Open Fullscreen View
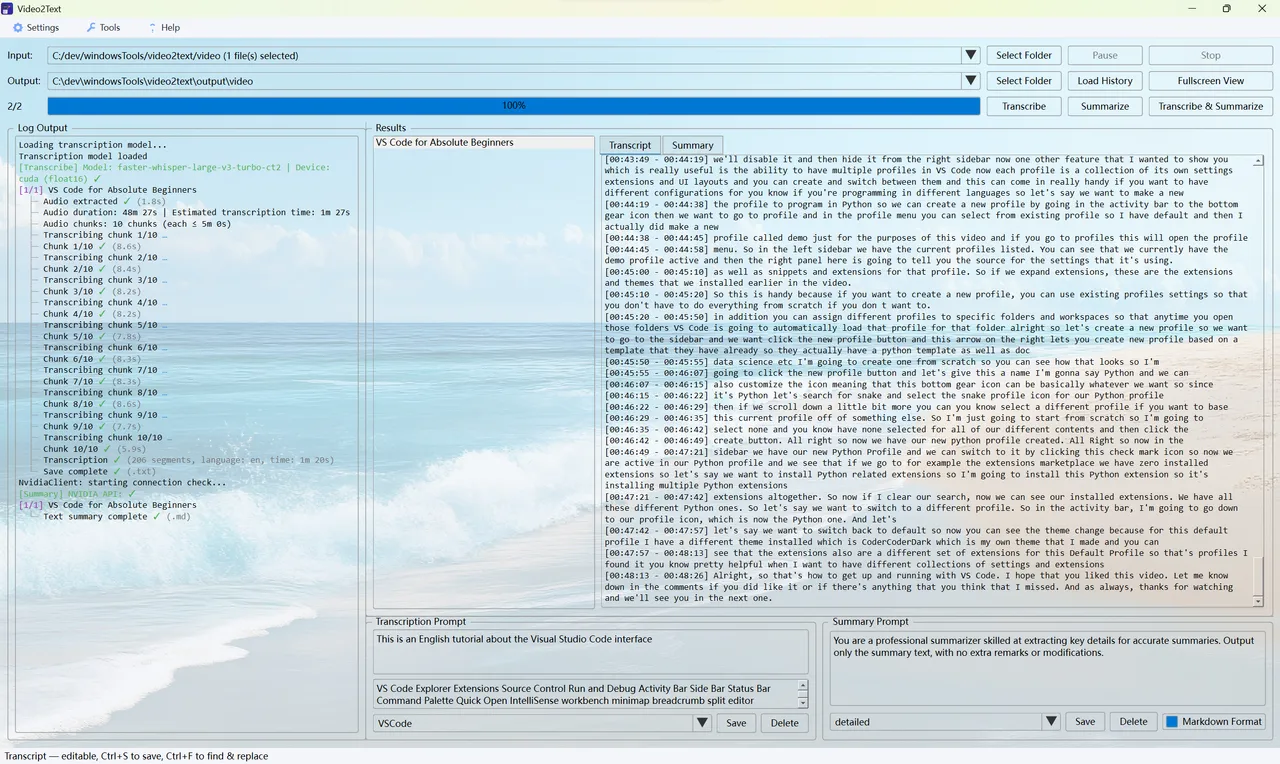 click(1210, 81)
